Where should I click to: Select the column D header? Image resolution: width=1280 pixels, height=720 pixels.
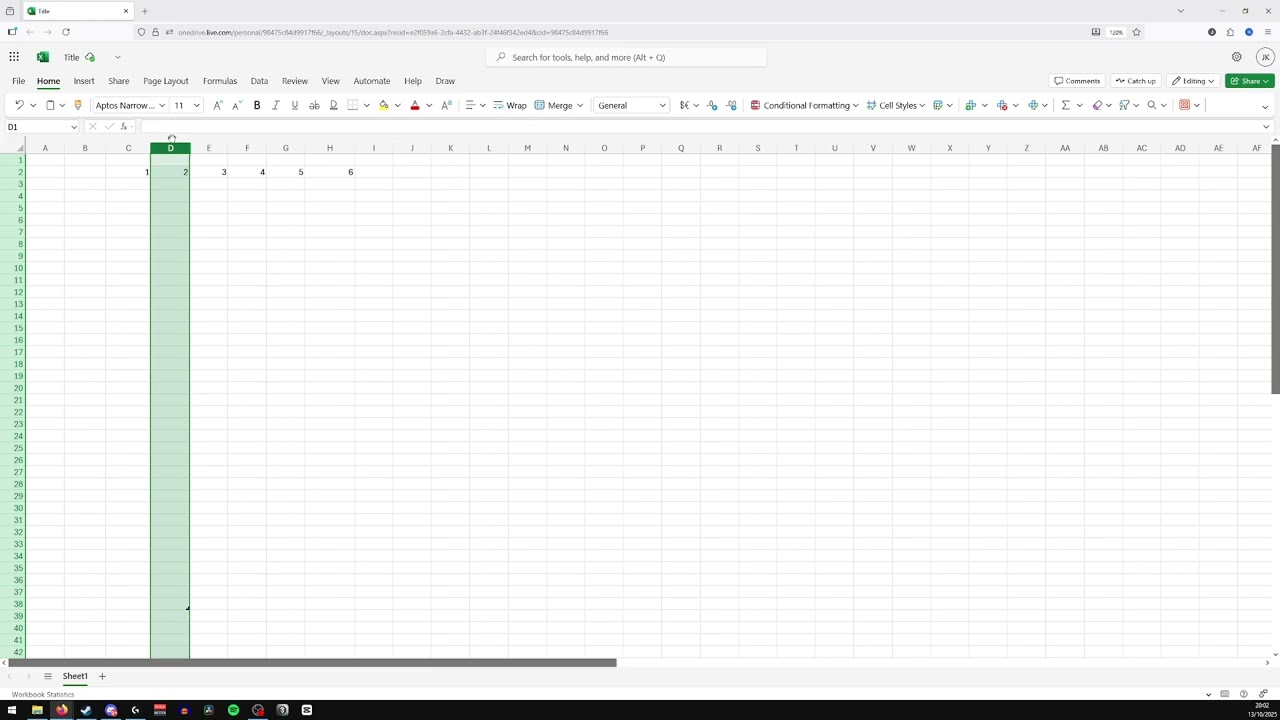(x=170, y=148)
